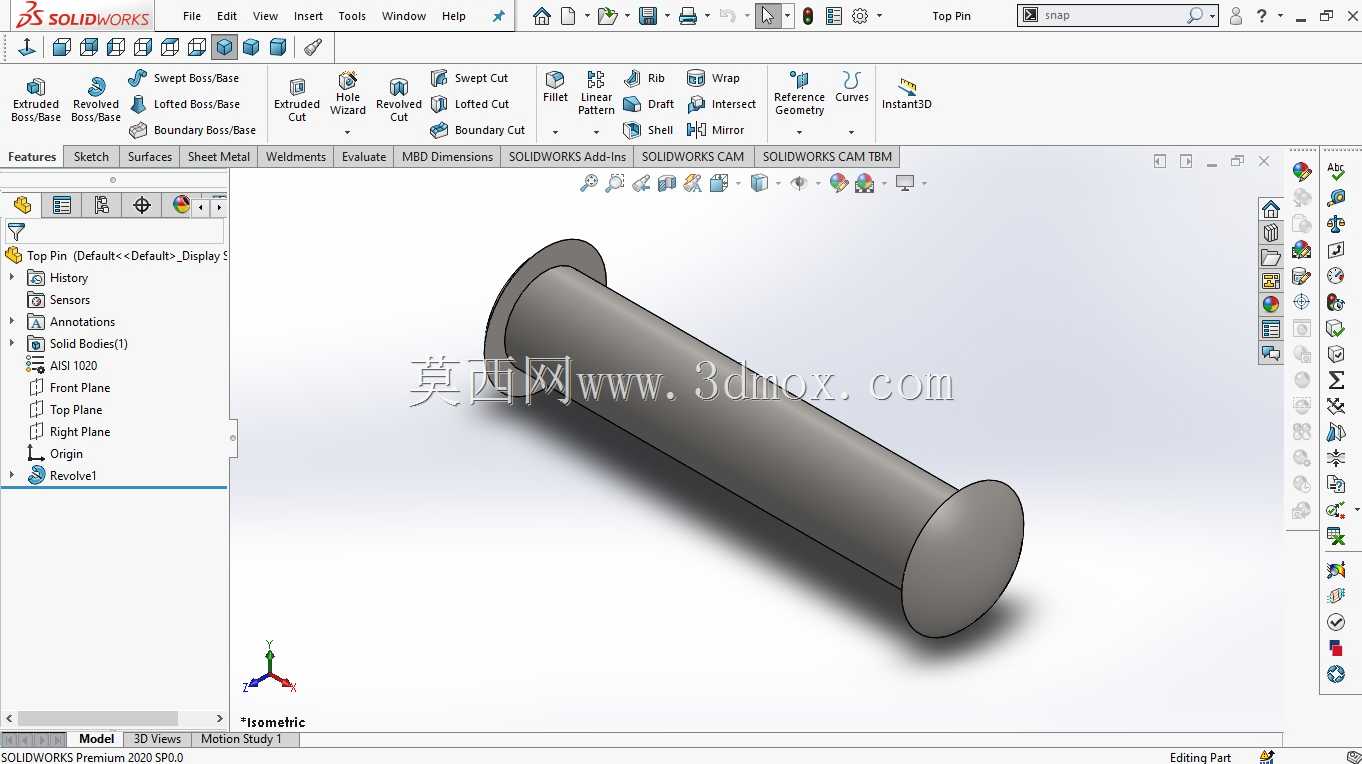Open FeatureManager design tree tab
This screenshot has height=764, width=1362.
pyautogui.click(x=22, y=205)
